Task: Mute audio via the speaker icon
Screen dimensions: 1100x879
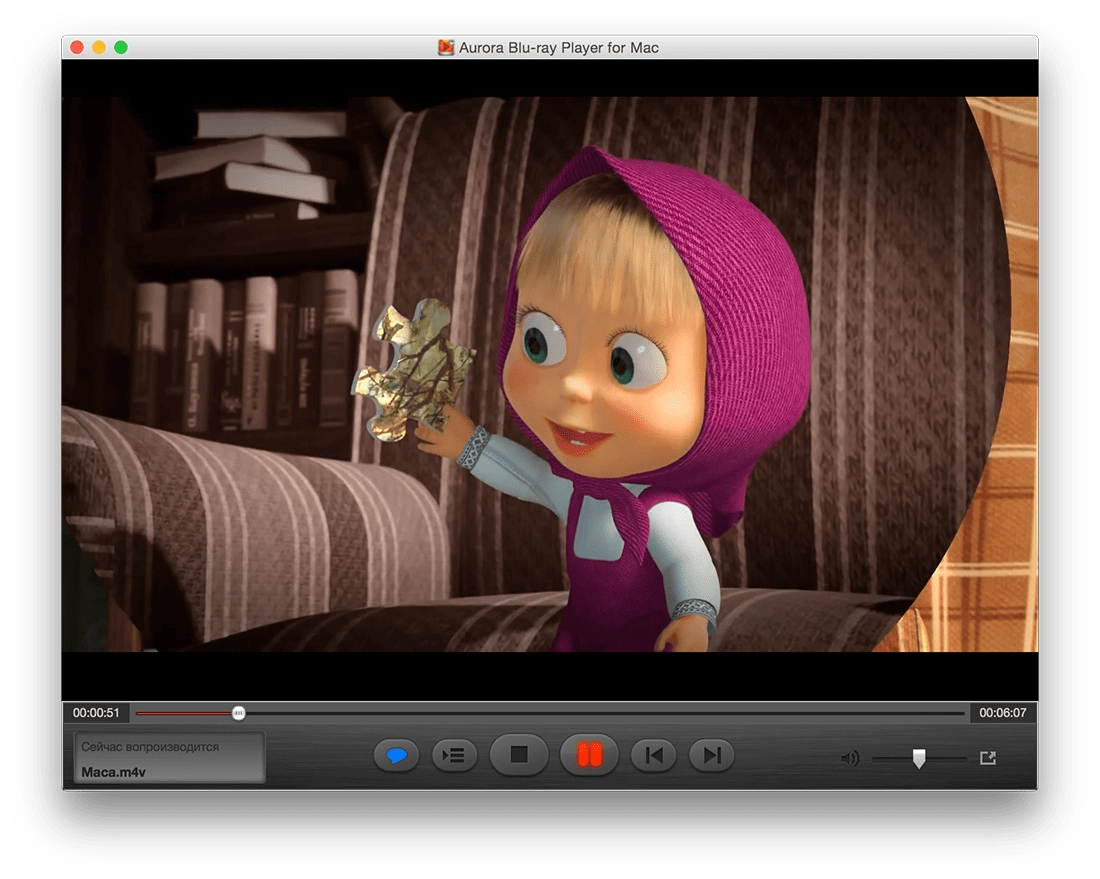Action: (850, 758)
